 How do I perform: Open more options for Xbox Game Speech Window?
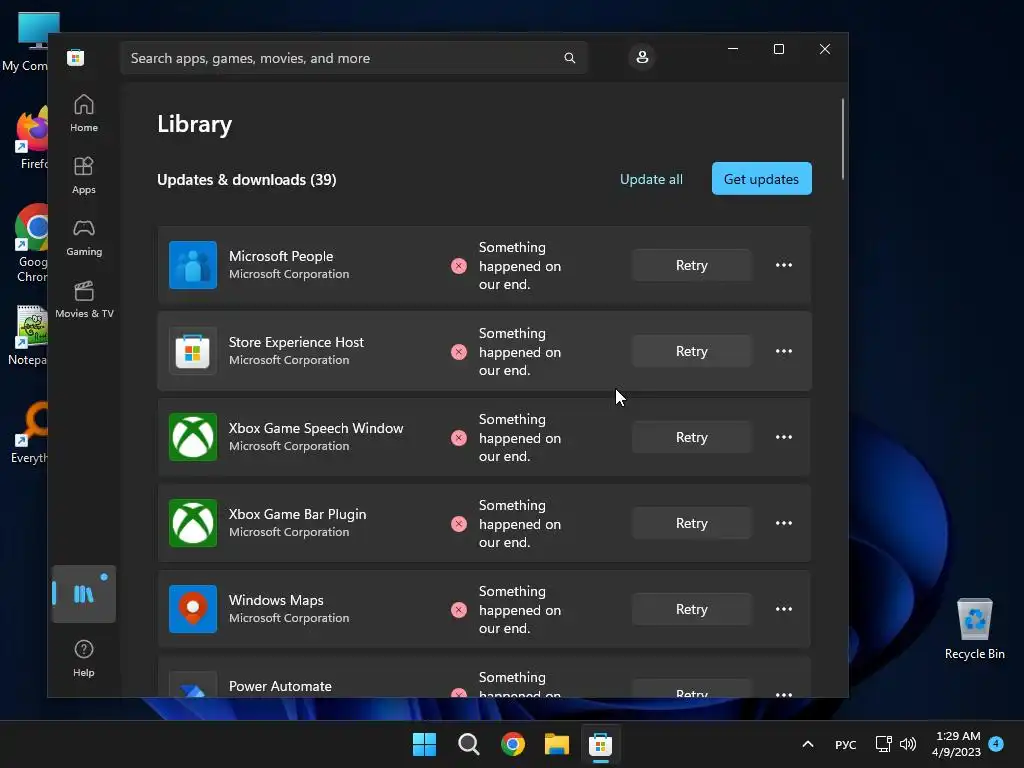point(784,438)
